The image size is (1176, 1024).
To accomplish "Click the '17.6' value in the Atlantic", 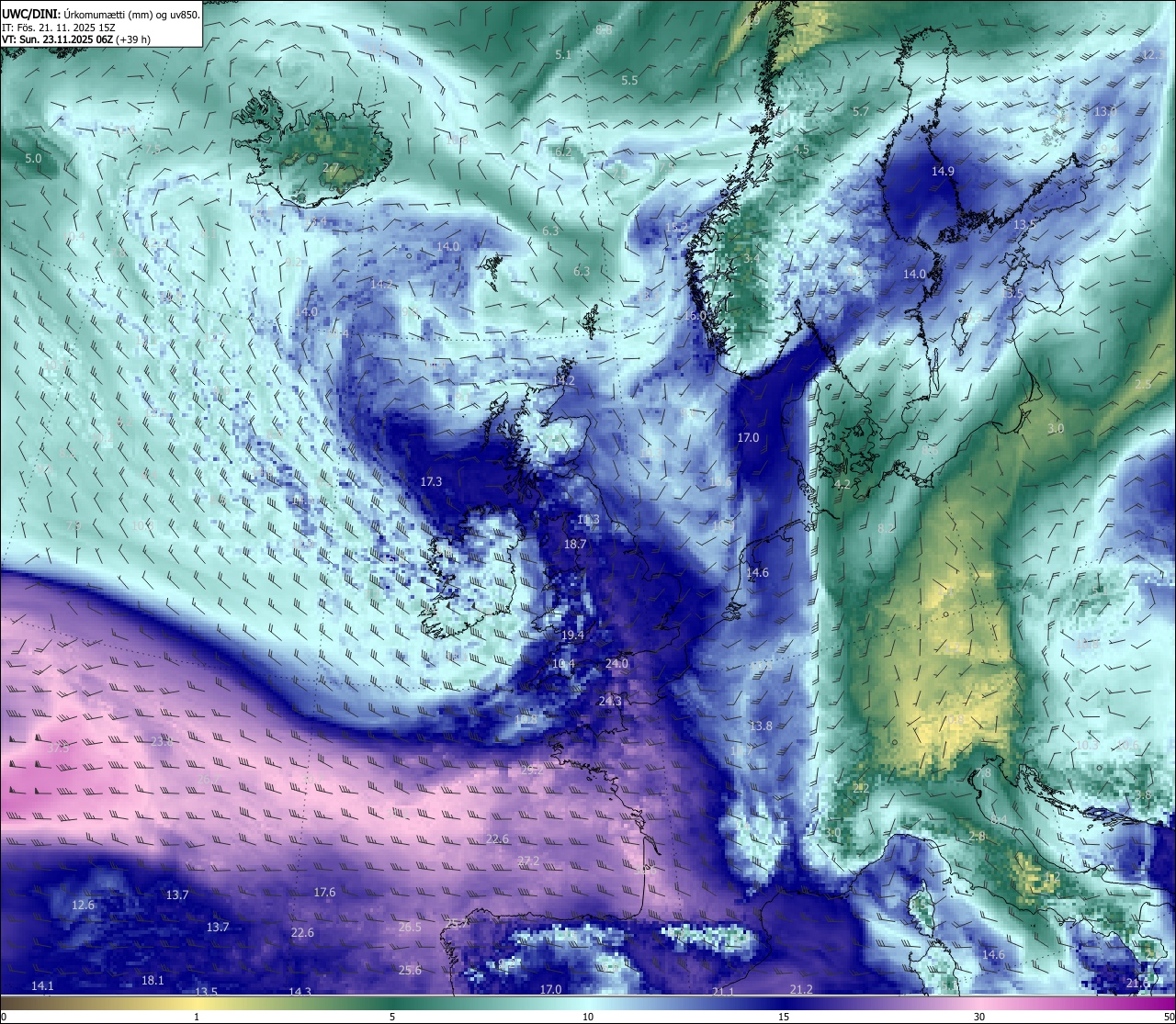I will point(324,892).
